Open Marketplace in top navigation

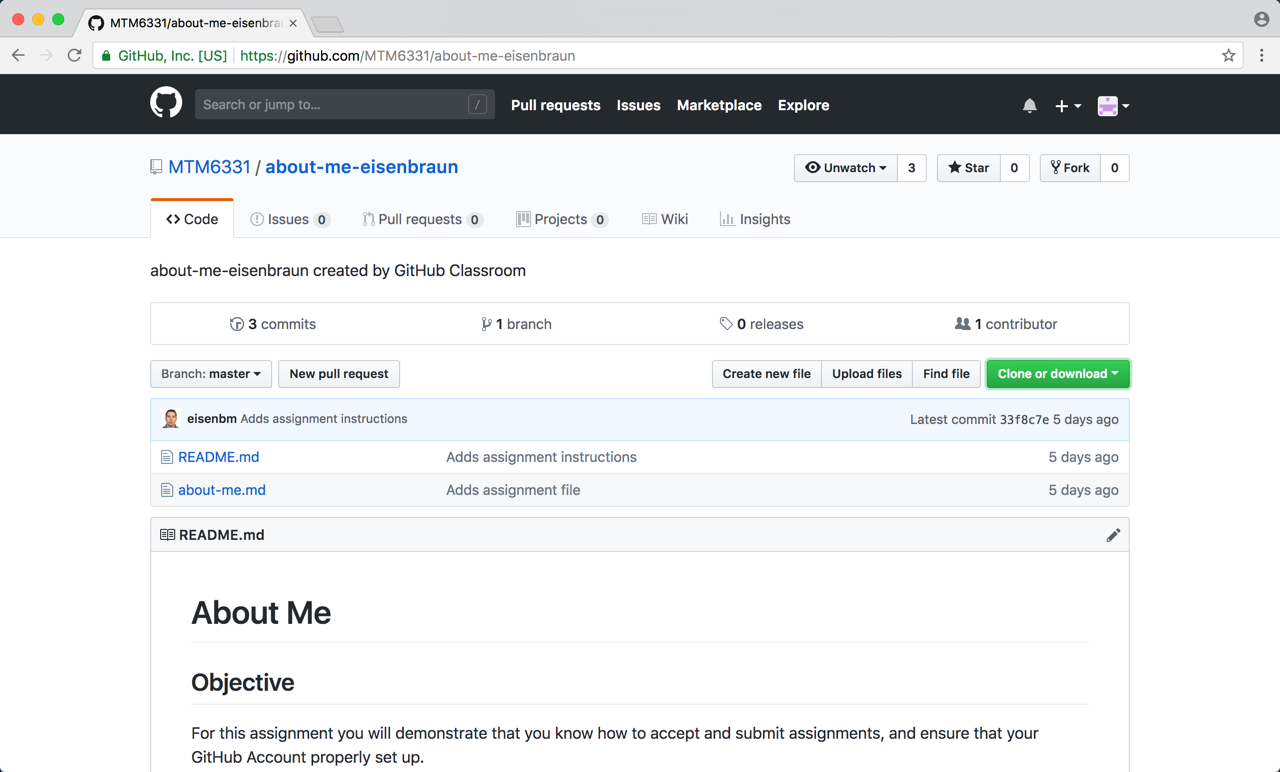[719, 105]
